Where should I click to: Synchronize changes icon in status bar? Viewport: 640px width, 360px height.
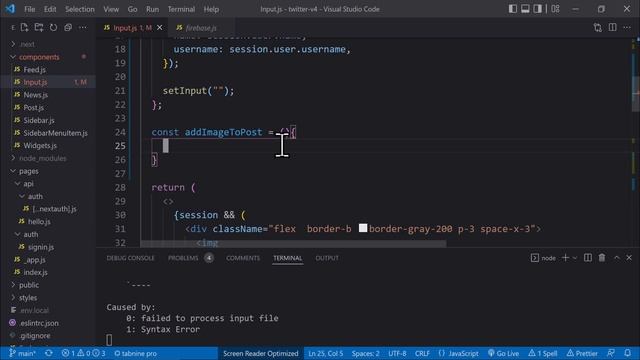49,353
